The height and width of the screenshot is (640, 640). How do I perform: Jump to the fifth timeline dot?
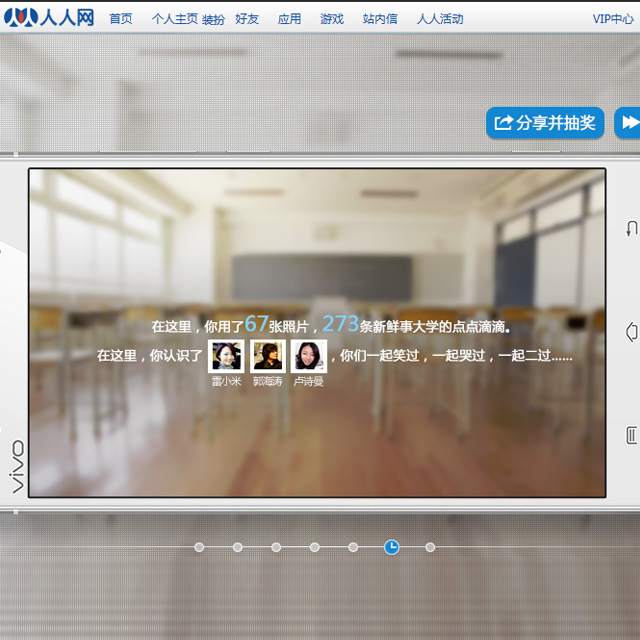click(x=353, y=547)
